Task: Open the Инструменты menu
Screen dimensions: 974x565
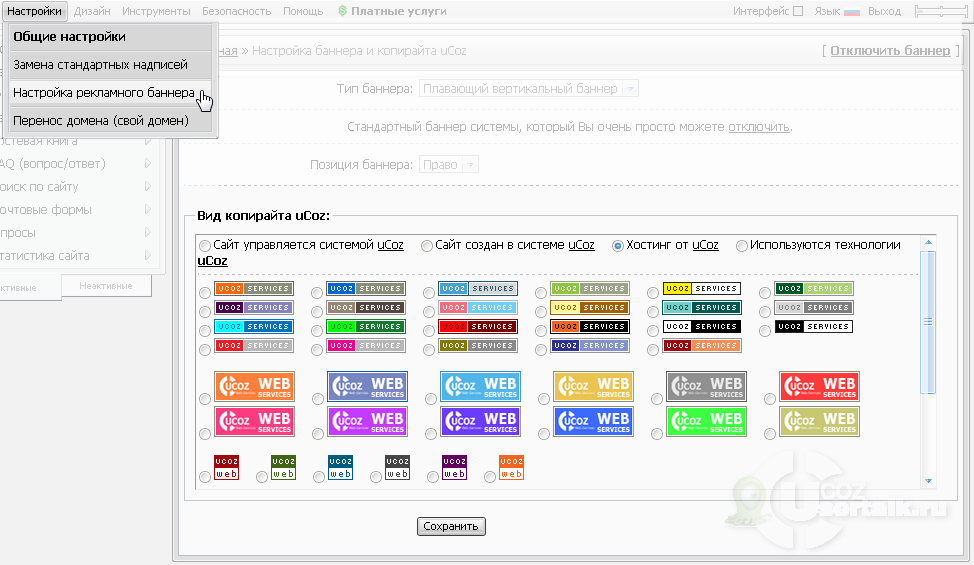Action: click(156, 11)
